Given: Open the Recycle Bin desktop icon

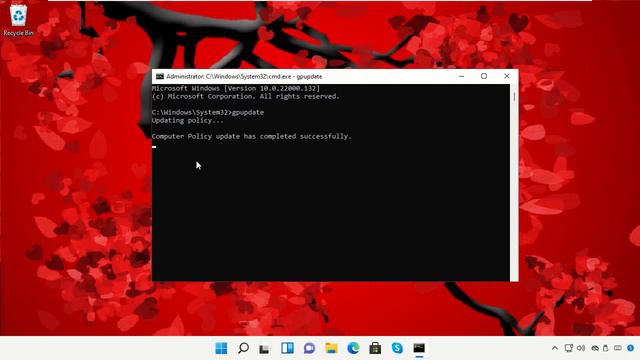Looking at the screenshot, I should [x=18, y=20].
